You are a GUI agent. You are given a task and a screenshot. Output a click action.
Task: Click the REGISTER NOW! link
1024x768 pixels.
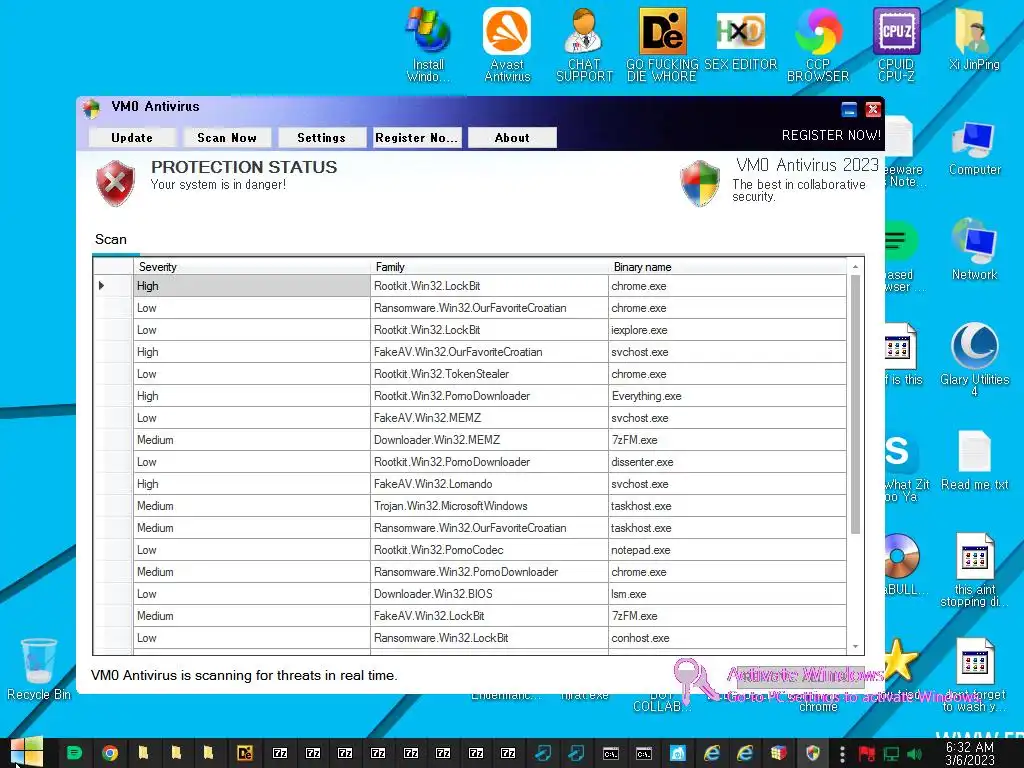pyautogui.click(x=831, y=135)
